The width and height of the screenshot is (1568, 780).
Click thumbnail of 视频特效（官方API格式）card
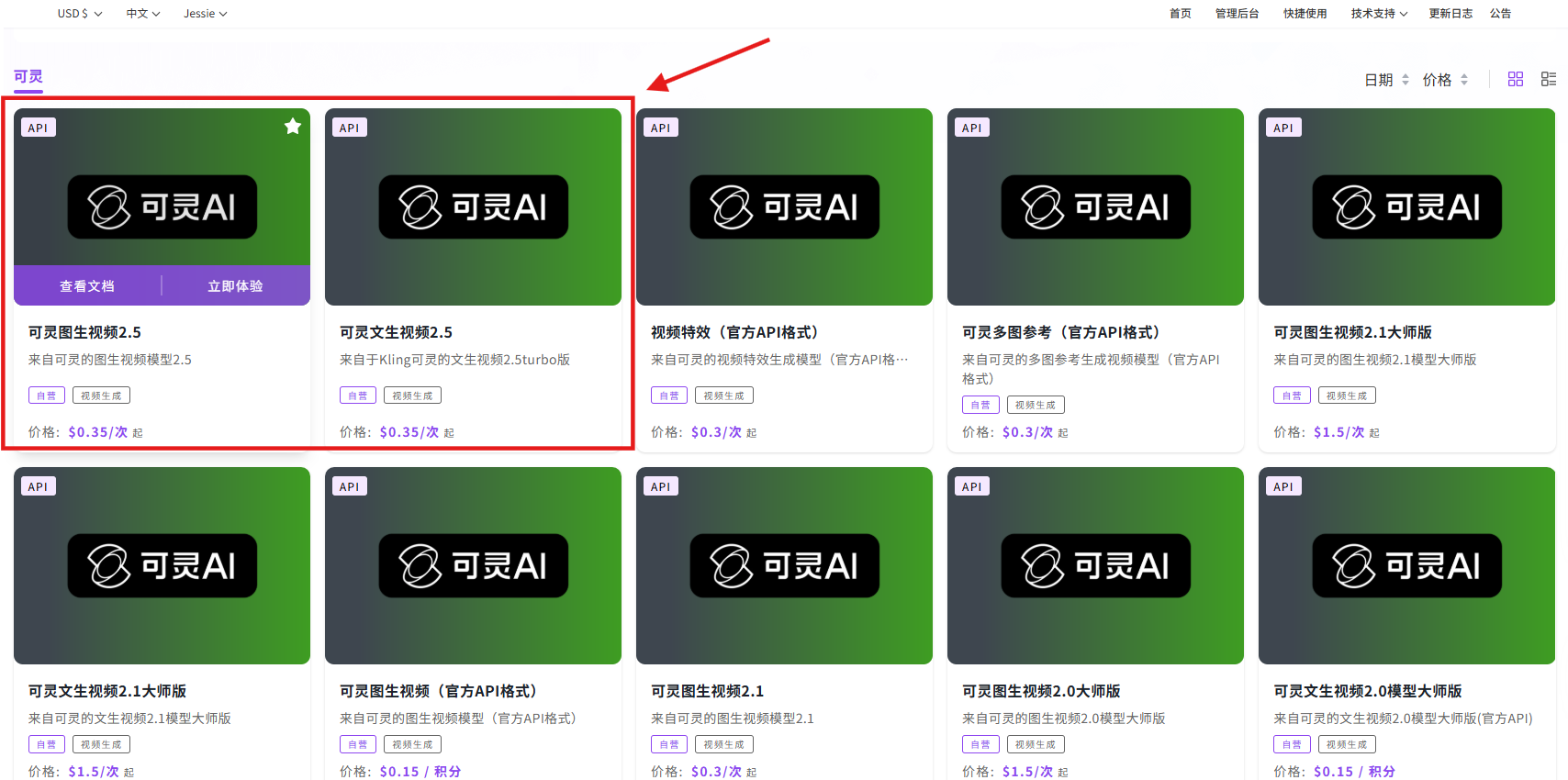pyautogui.click(x=784, y=206)
